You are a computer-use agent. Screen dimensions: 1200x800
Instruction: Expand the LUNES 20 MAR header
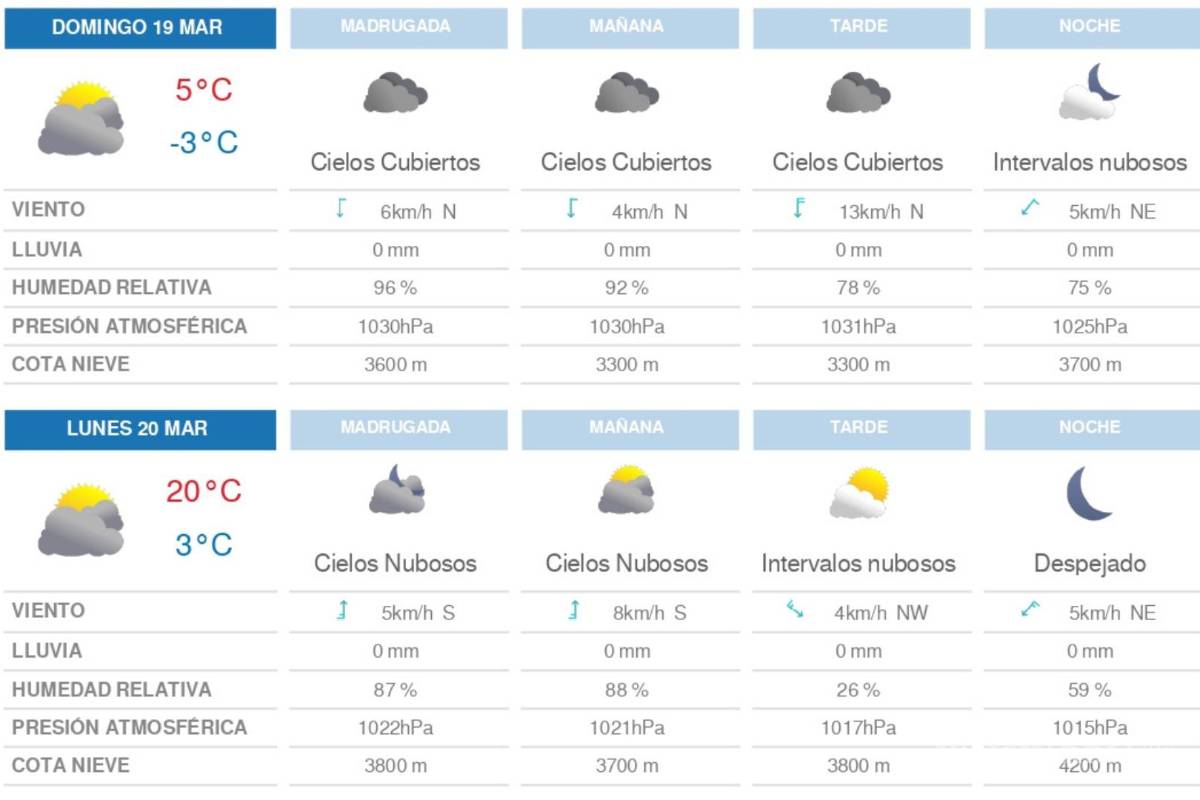(140, 428)
